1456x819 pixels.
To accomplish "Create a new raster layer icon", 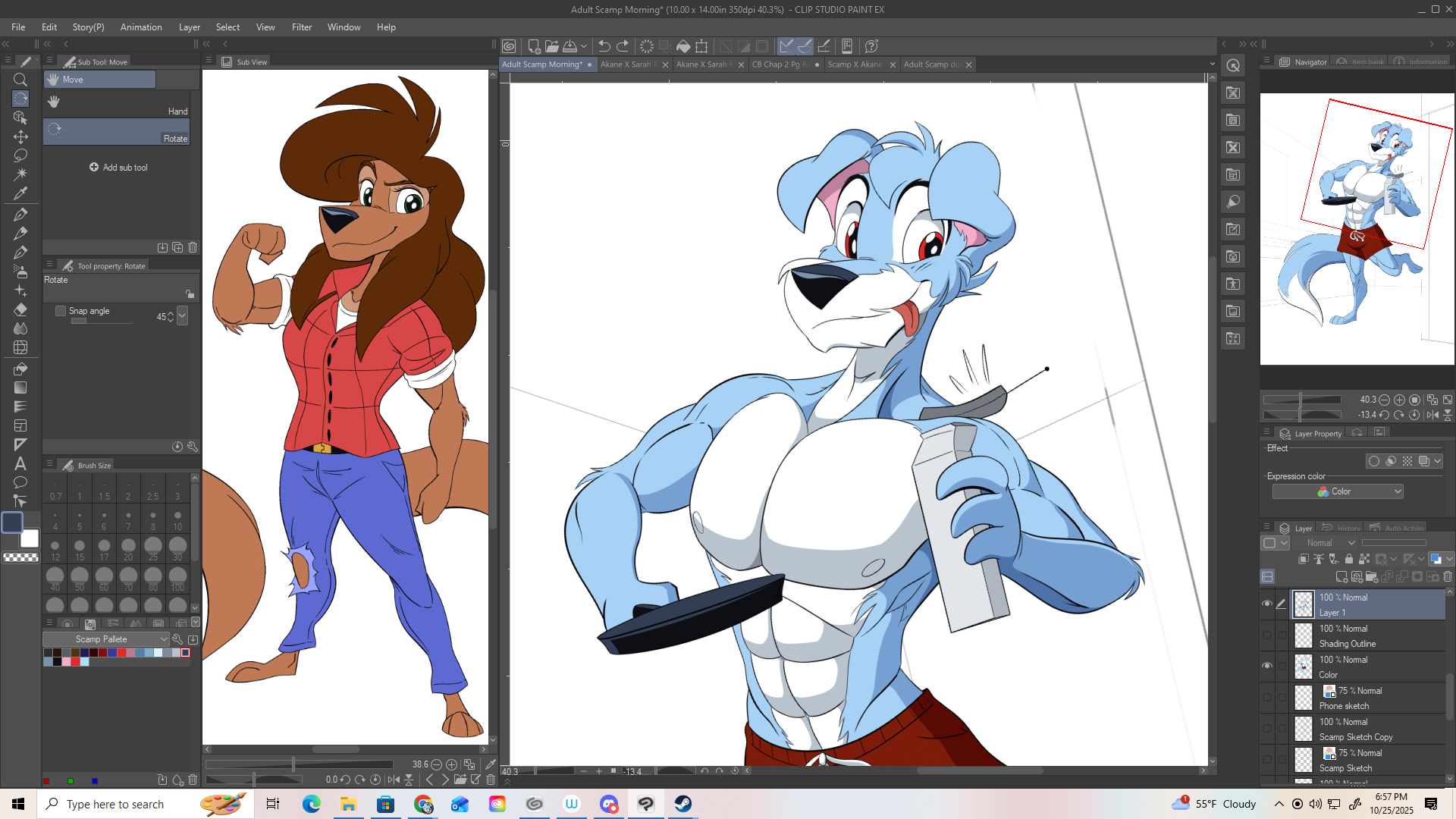I will click(1341, 577).
